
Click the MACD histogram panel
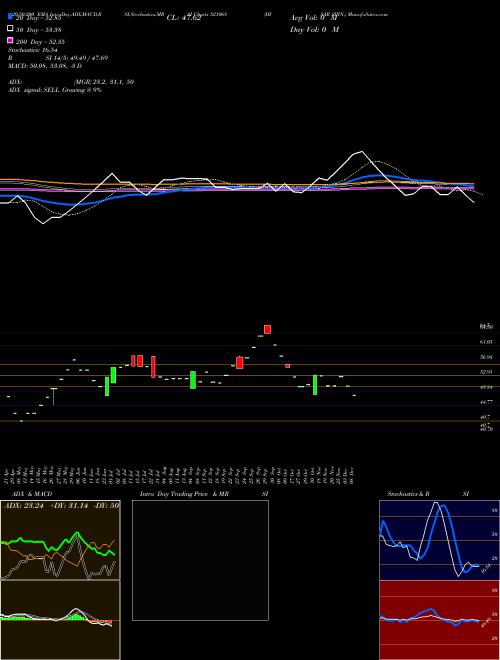60,620
